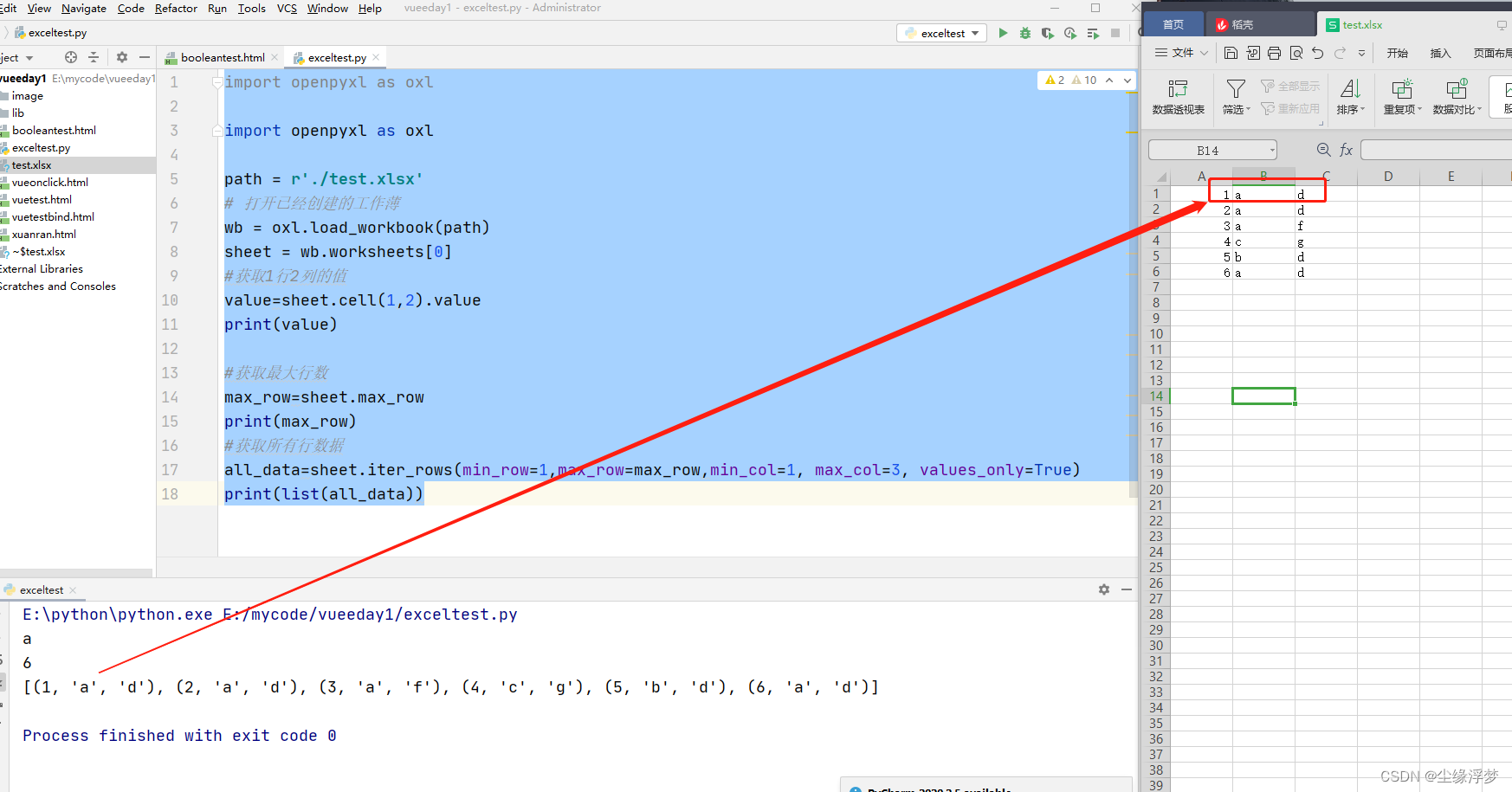Open the 重复项 duplicates tool
This screenshot has width=1512, height=792.
[1401, 97]
